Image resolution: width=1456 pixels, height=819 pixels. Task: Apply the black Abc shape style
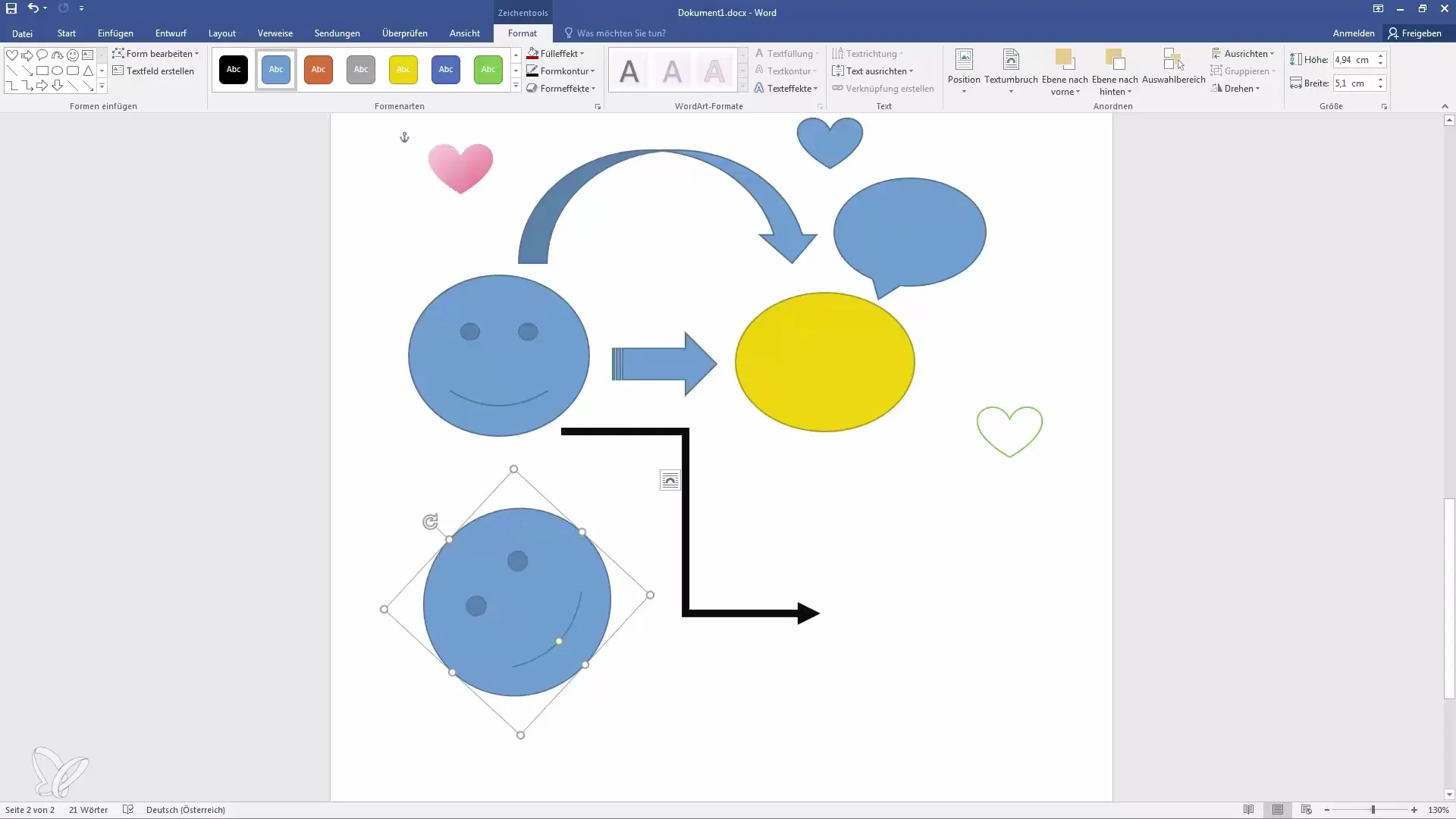234,70
